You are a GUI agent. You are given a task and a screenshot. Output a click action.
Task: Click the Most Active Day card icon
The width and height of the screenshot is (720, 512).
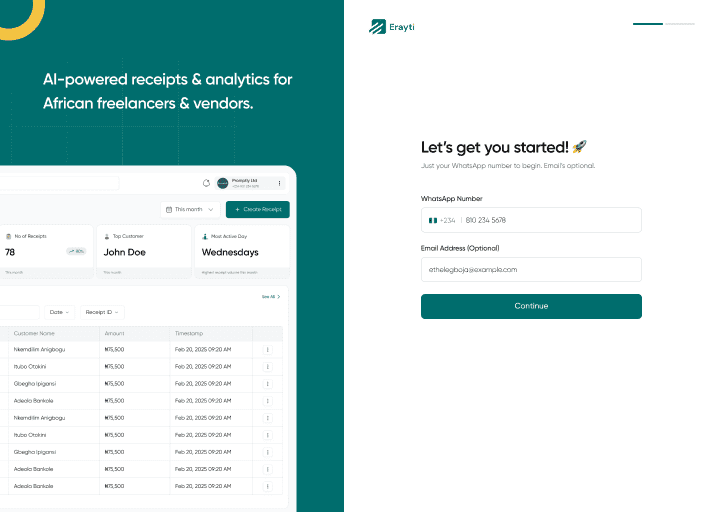point(205,237)
